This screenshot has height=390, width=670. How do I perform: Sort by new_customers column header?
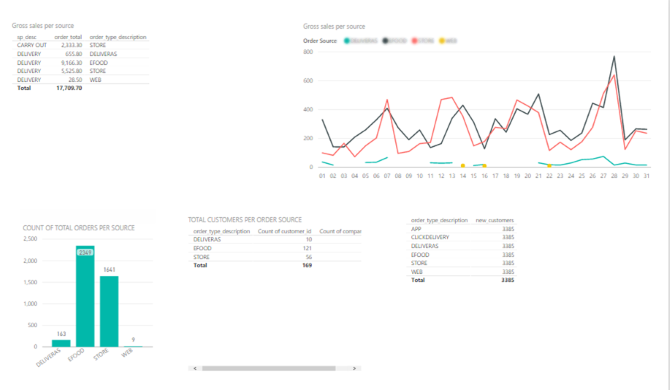494,220
